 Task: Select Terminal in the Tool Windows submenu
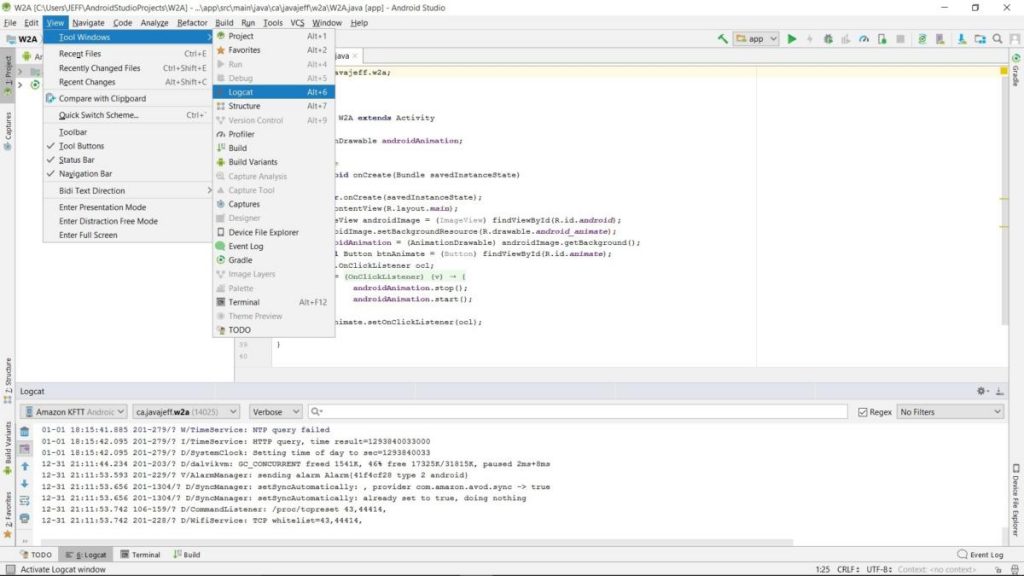[274, 302]
